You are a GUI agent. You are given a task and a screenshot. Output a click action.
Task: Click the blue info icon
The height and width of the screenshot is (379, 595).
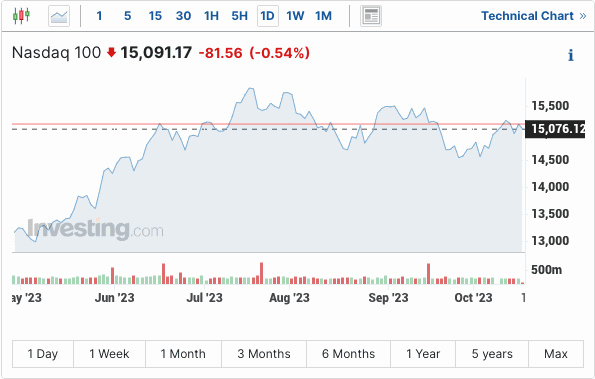coord(571,55)
